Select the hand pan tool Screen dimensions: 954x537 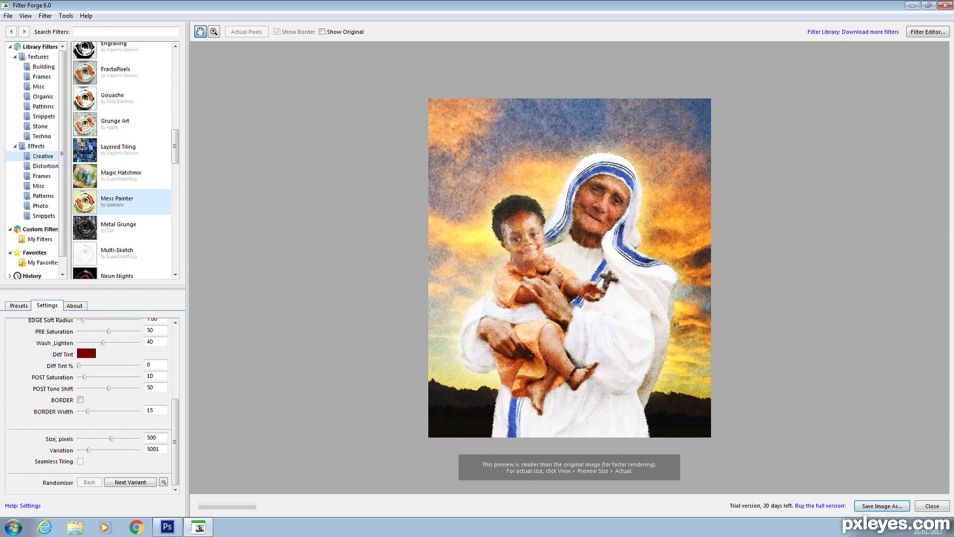[x=200, y=32]
